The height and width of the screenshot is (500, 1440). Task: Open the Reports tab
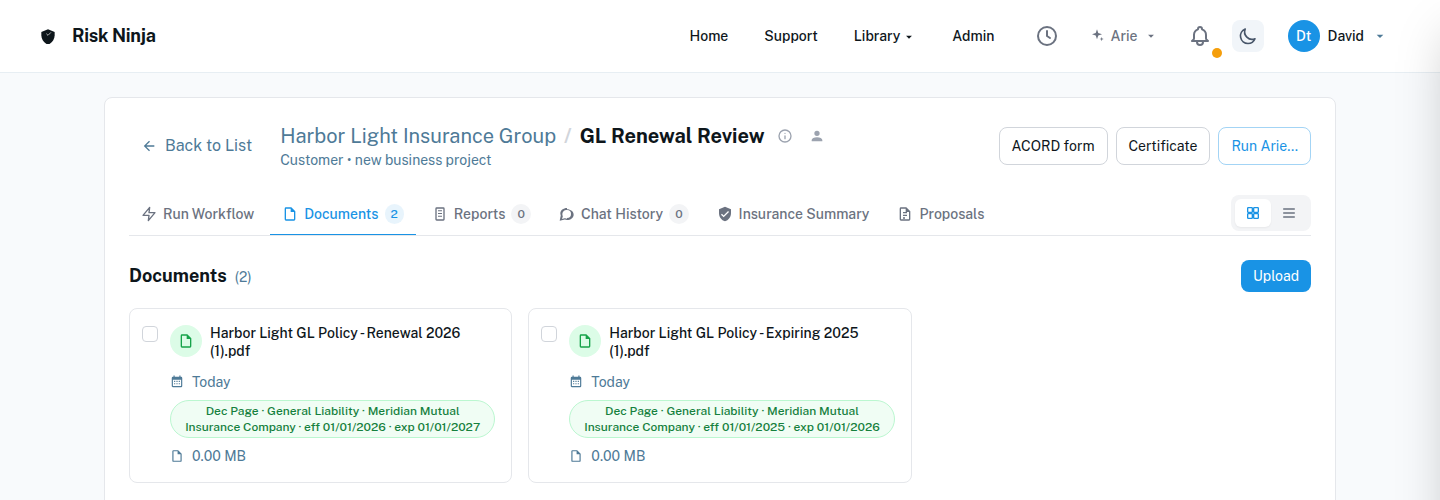click(x=481, y=214)
